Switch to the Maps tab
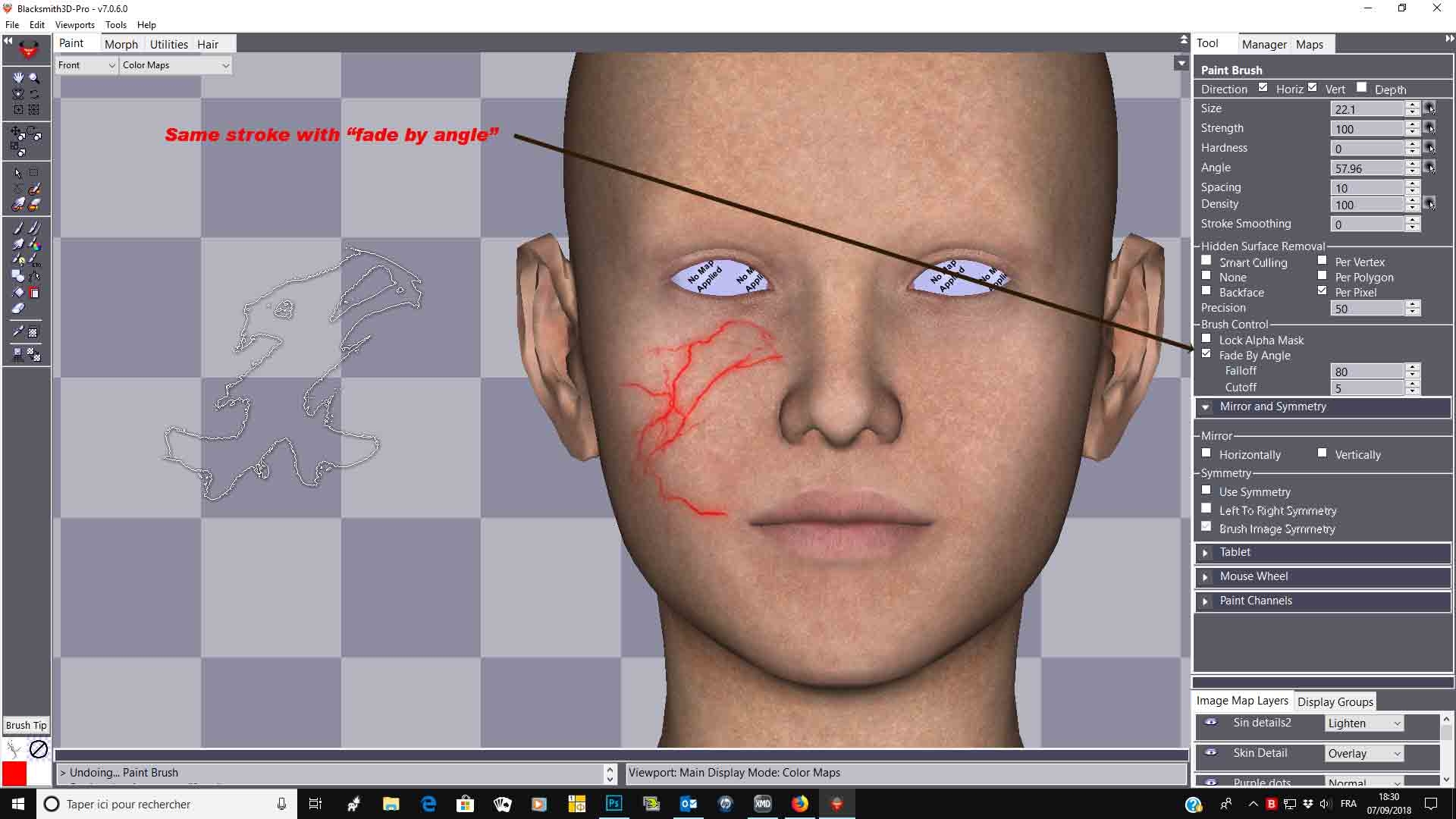 [x=1310, y=44]
